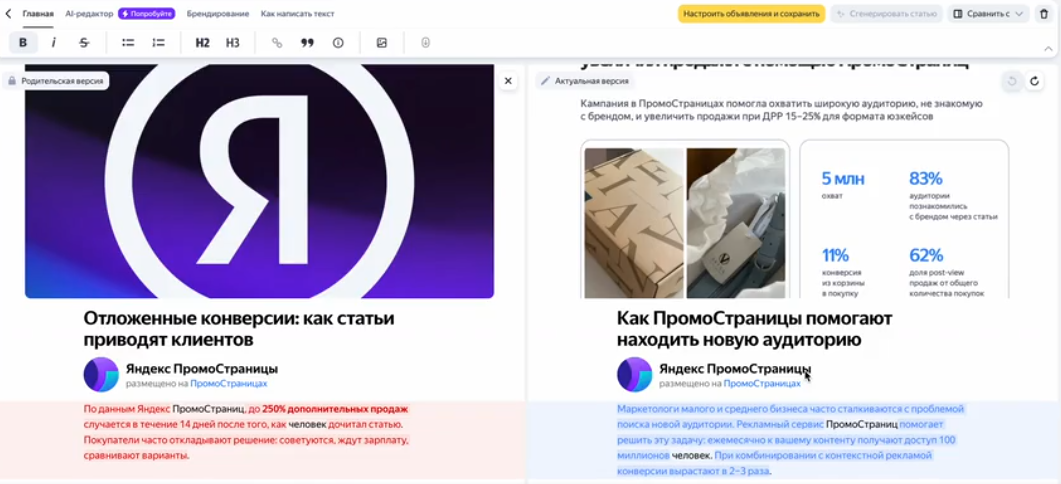Click the blue-highlighted paragraph about marketers
Viewport: 1061px width, 484px height.
tap(790, 440)
